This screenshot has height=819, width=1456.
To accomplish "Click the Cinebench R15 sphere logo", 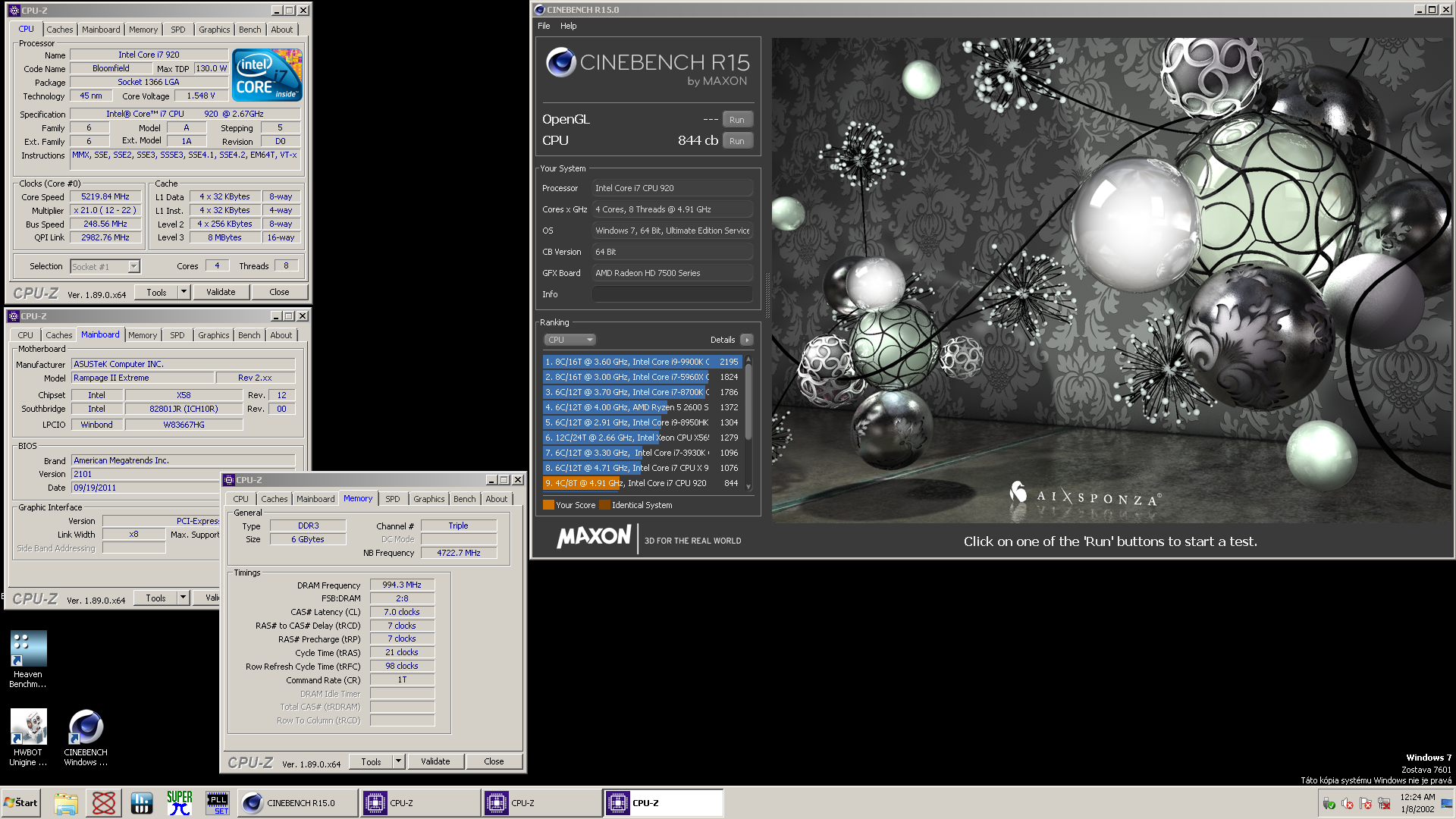I will tap(561, 62).
